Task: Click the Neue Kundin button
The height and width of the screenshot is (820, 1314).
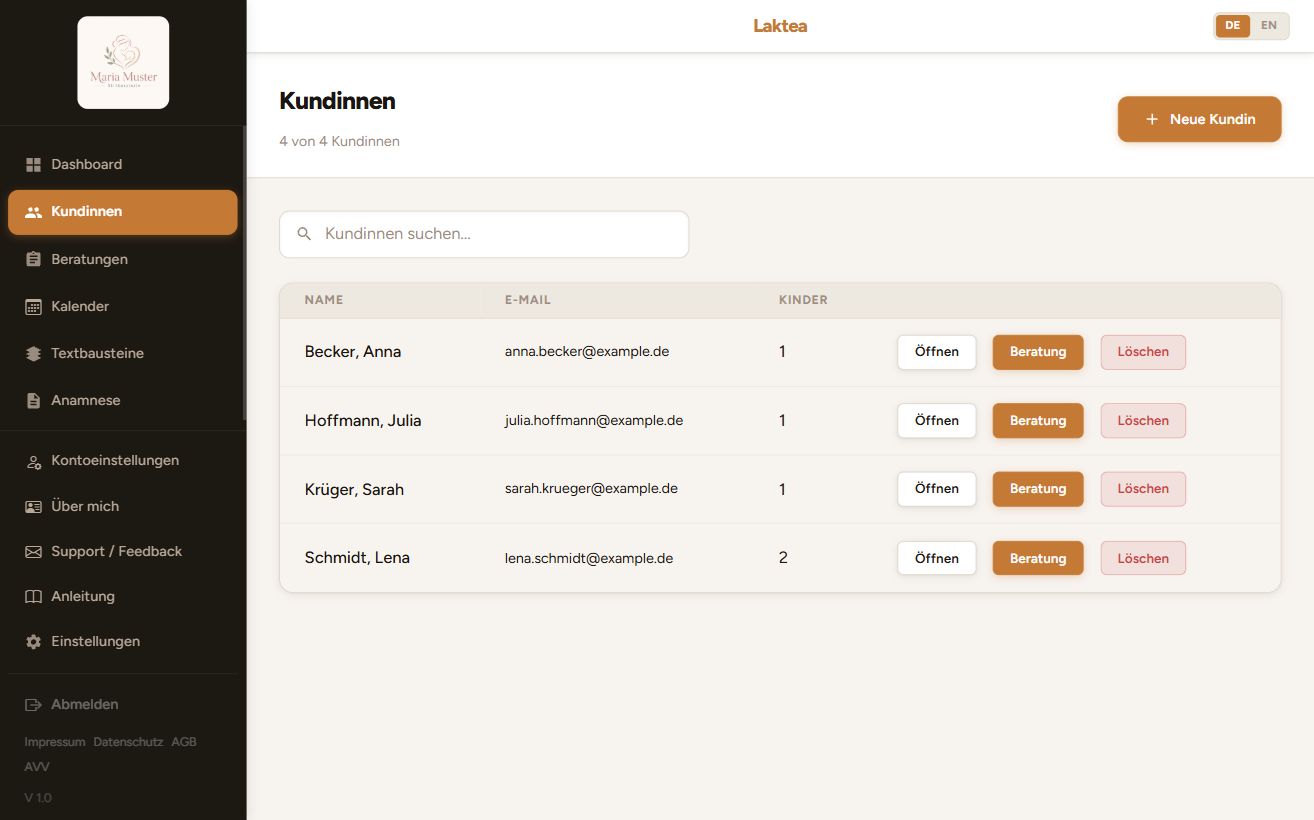Action: [1199, 119]
